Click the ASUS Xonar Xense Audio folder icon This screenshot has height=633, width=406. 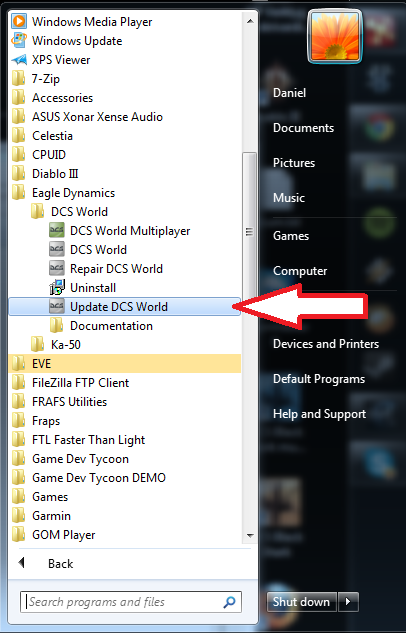point(19,116)
